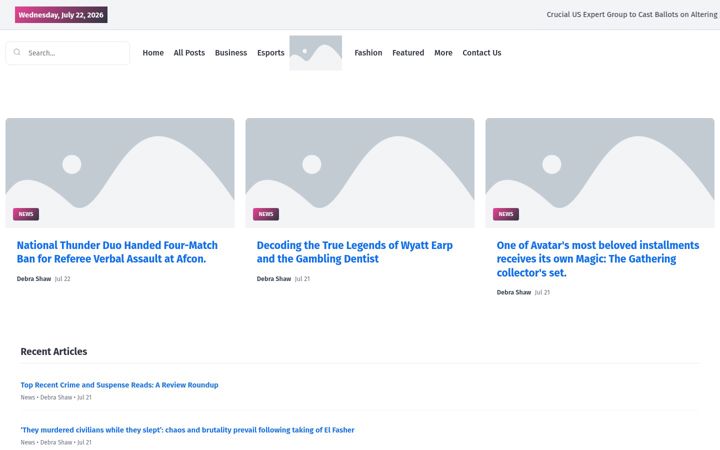The height and width of the screenshot is (450, 720).
Task: Click the Recent Articles heading
Action: (54, 351)
